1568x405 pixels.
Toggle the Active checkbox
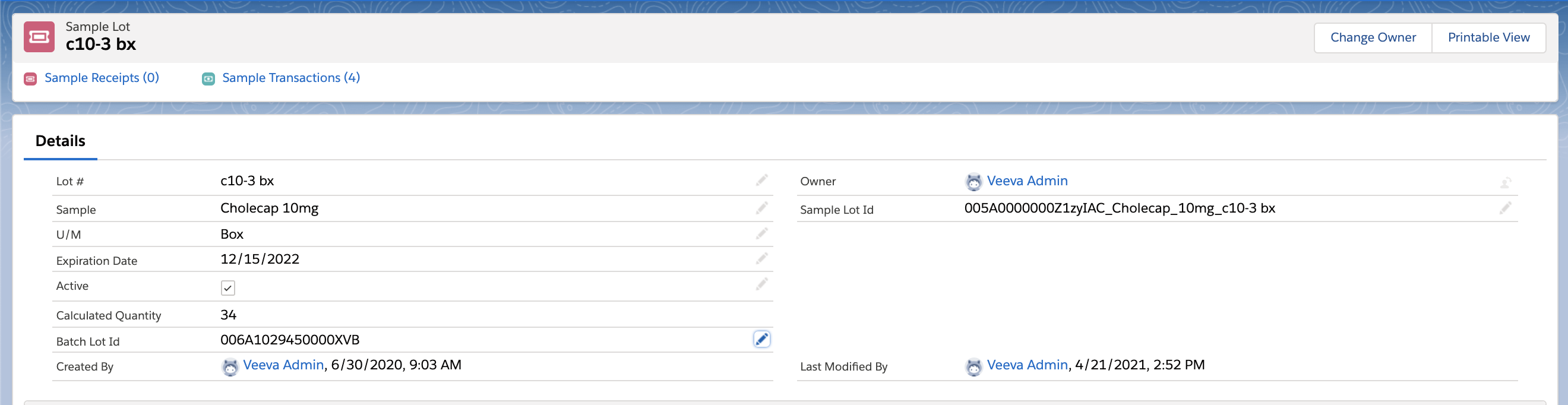[227, 287]
